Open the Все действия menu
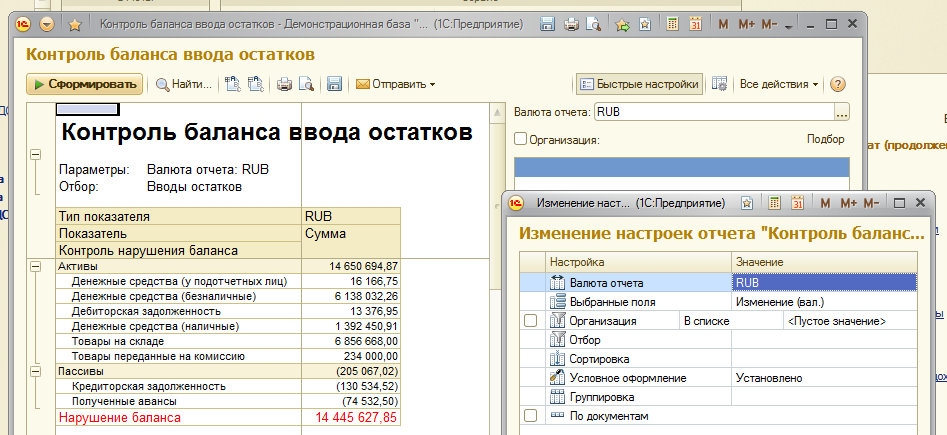This screenshot has height=435, width=947. click(x=779, y=85)
